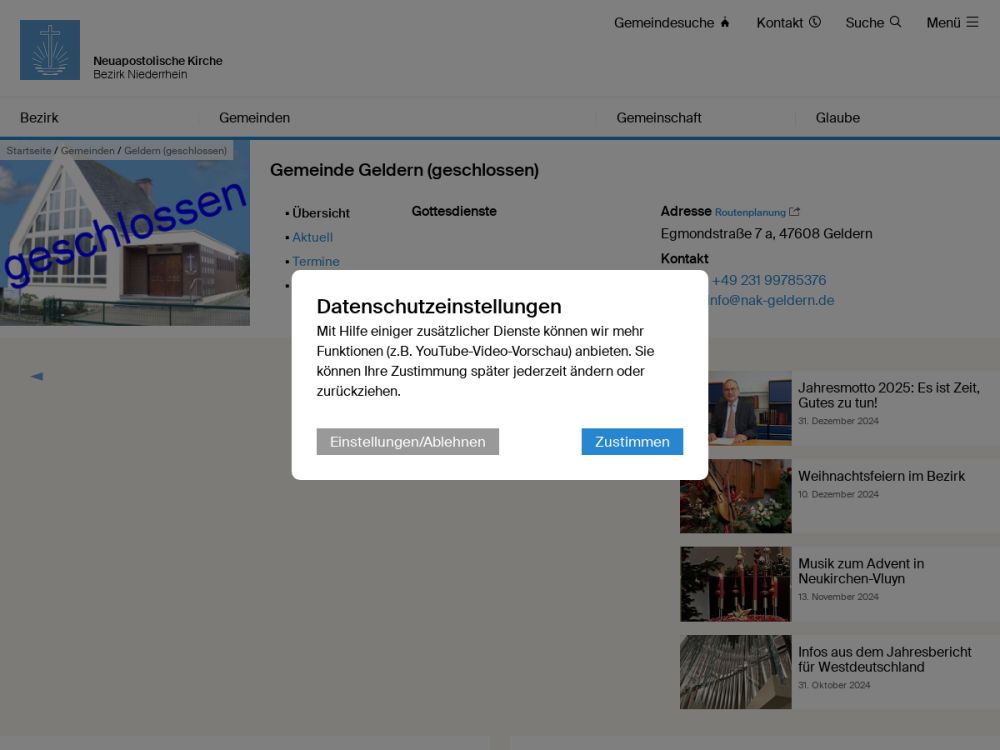Image resolution: width=1000 pixels, height=750 pixels.
Task: Open Musik zum Advent article thumbnail
Action: 735,584
